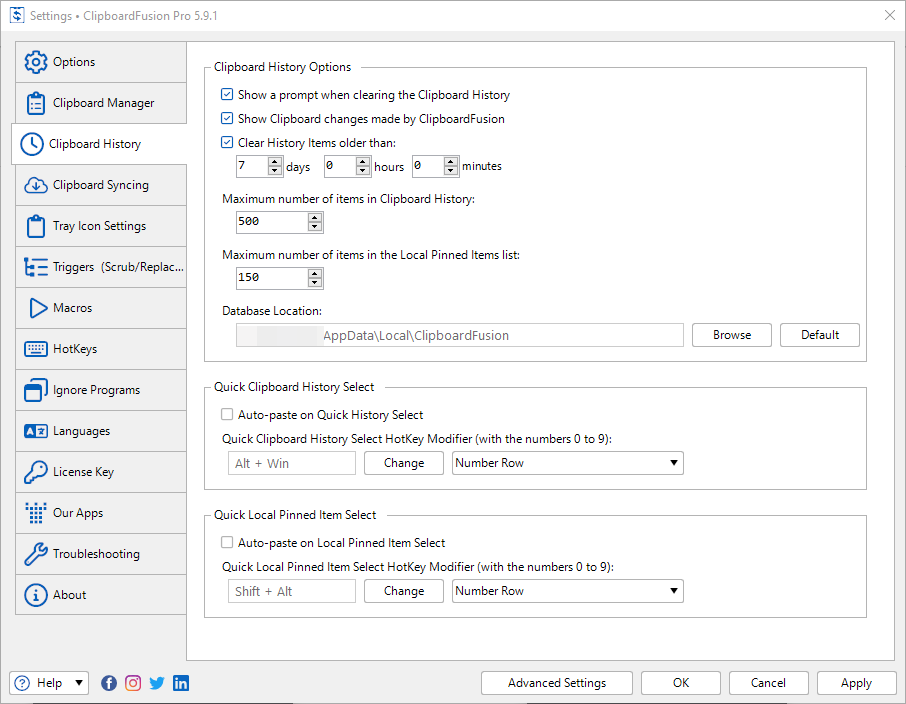Image resolution: width=906 pixels, height=704 pixels.
Task: Click the Twitter bird icon
Action: [157, 683]
